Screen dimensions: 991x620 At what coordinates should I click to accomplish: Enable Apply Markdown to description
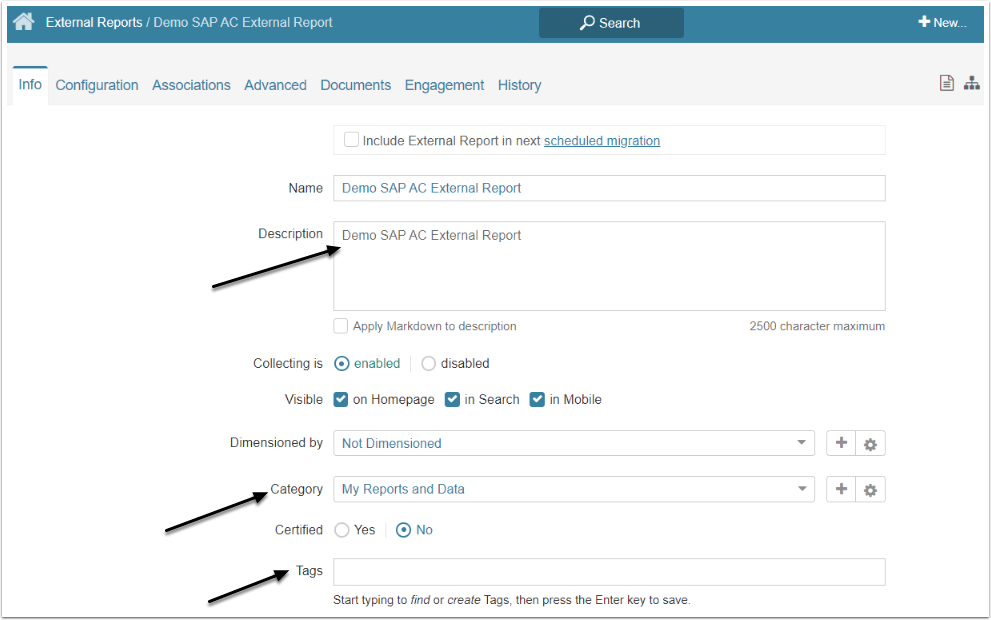point(341,326)
